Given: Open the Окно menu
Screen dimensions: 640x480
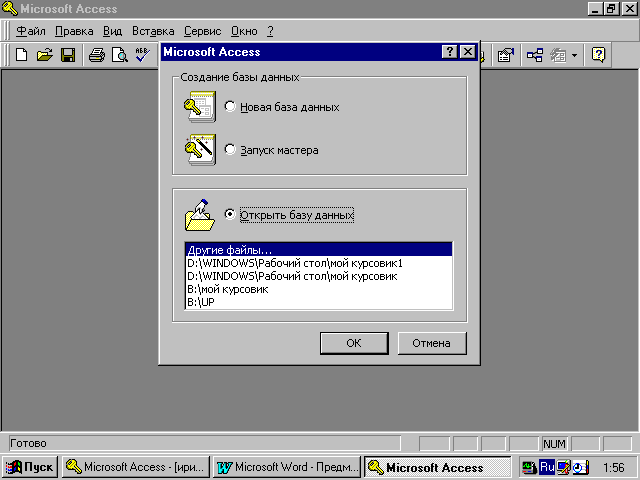Looking at the screenshot, I should pyautogui.click(x=244, y=31).
